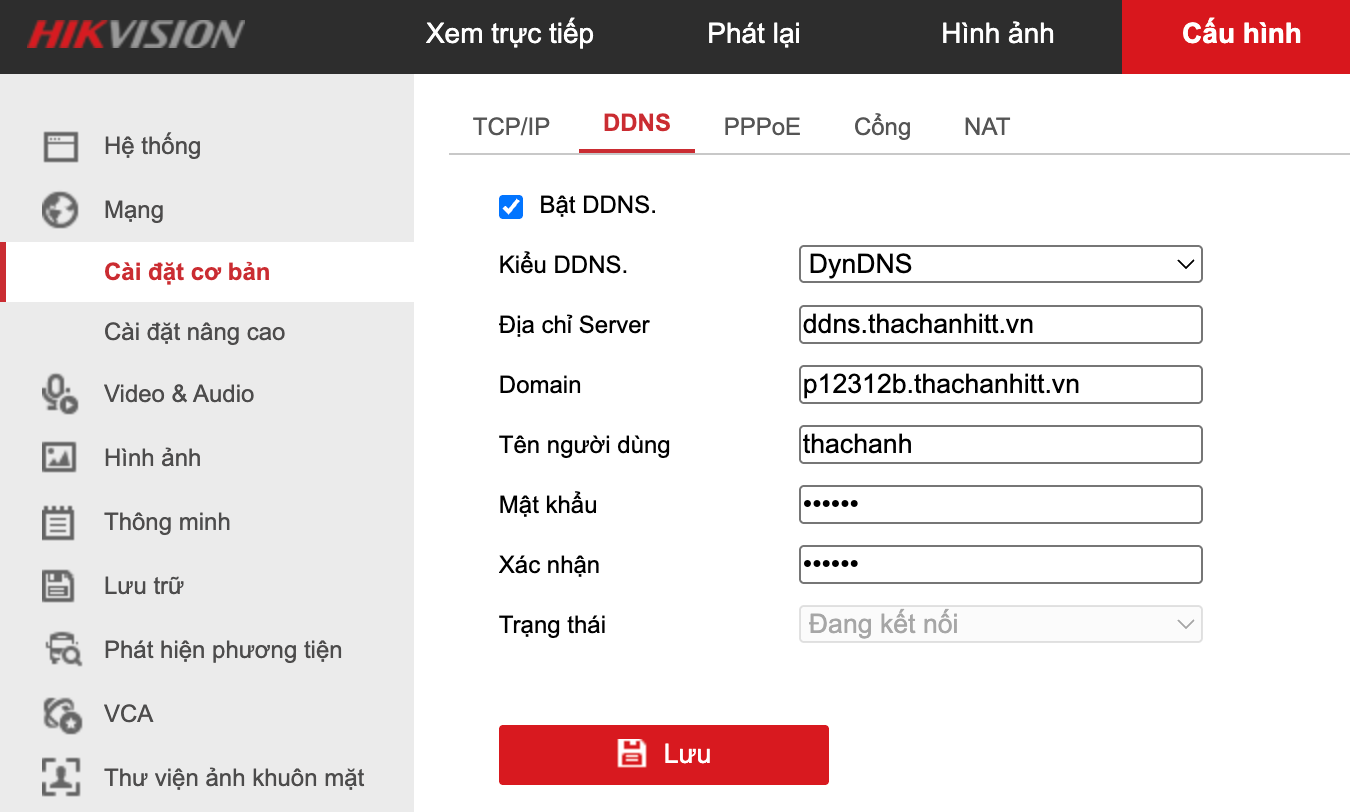Open Cài đặt nâng cao settings
The width and height of the screenshot is (1350, 812).
pyautogui.click(x=194, y=332)
